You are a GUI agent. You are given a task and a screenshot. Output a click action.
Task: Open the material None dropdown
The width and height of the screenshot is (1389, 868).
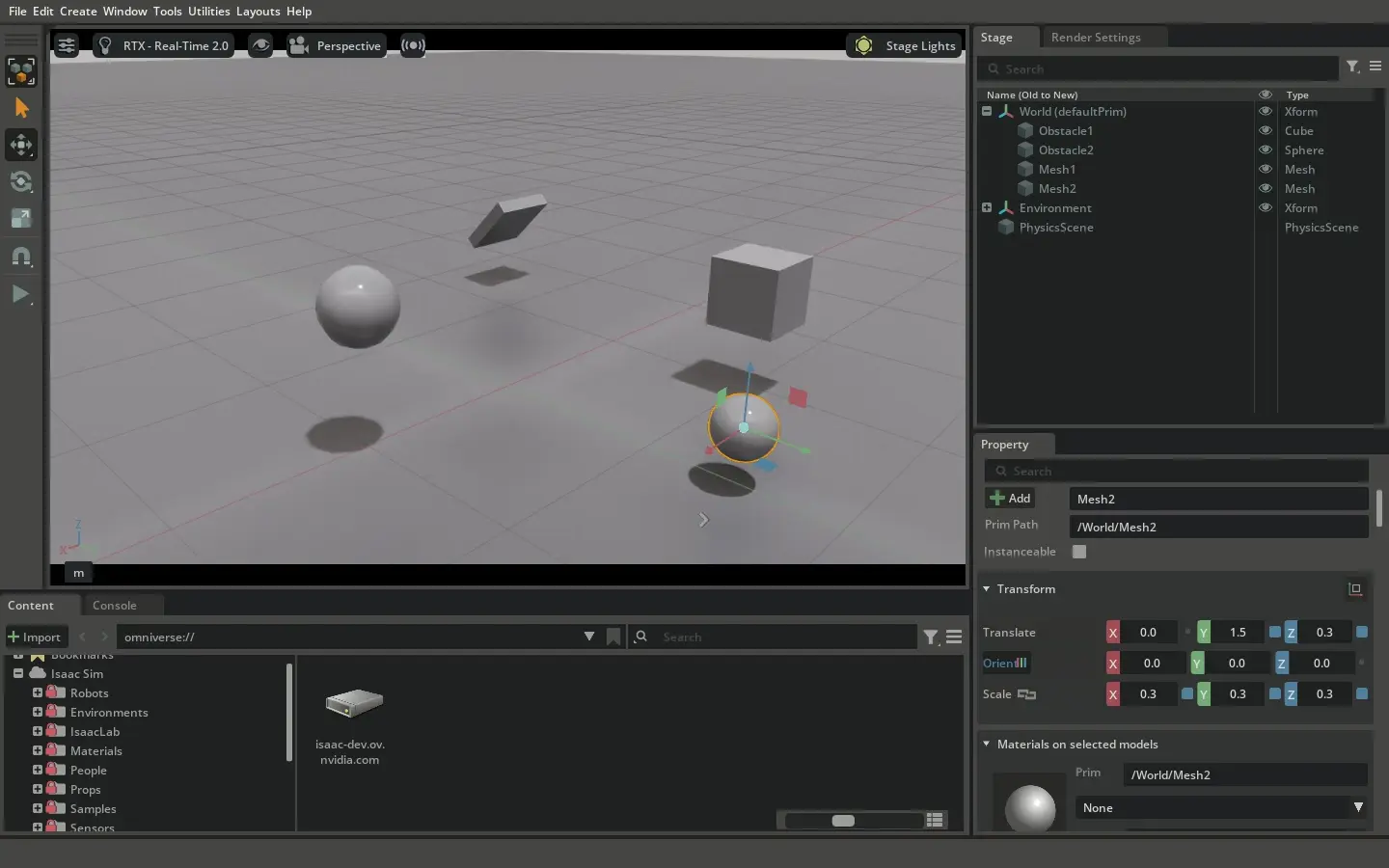click(x=1220, y=807)
